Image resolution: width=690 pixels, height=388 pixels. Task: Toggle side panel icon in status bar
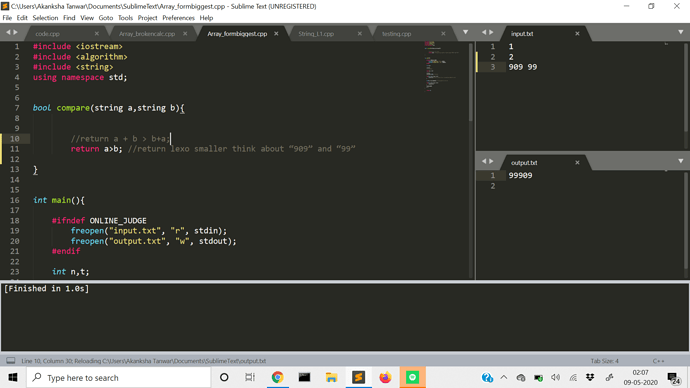pos(11,361)
